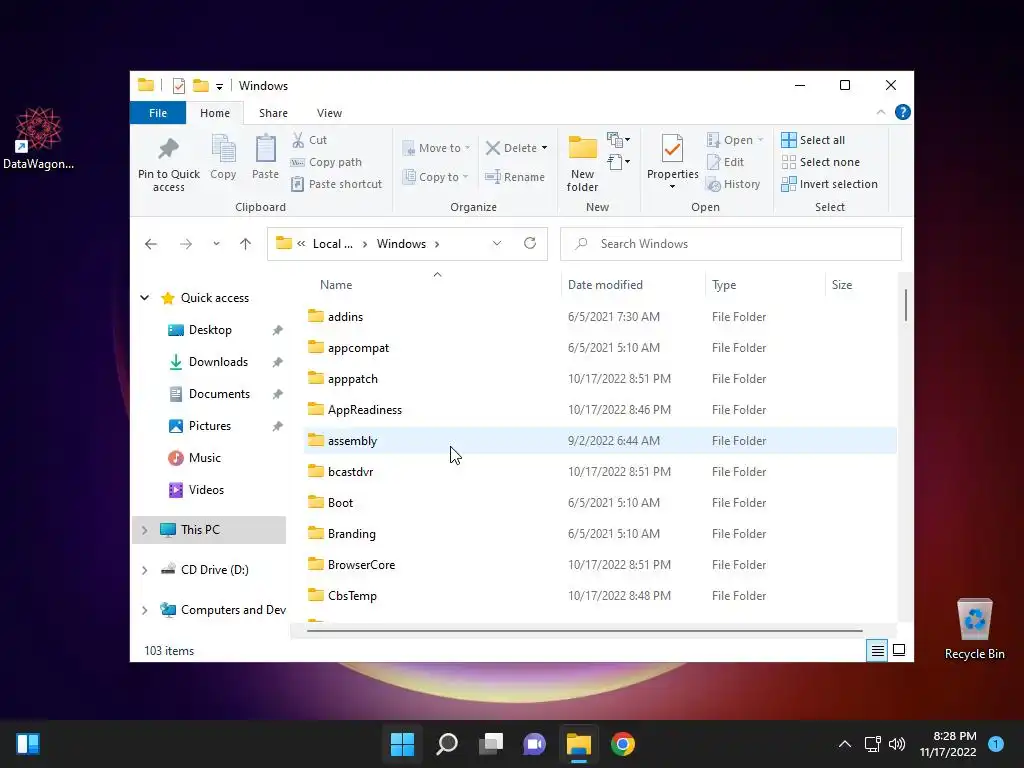Open the File menu tab

point(158,113)
